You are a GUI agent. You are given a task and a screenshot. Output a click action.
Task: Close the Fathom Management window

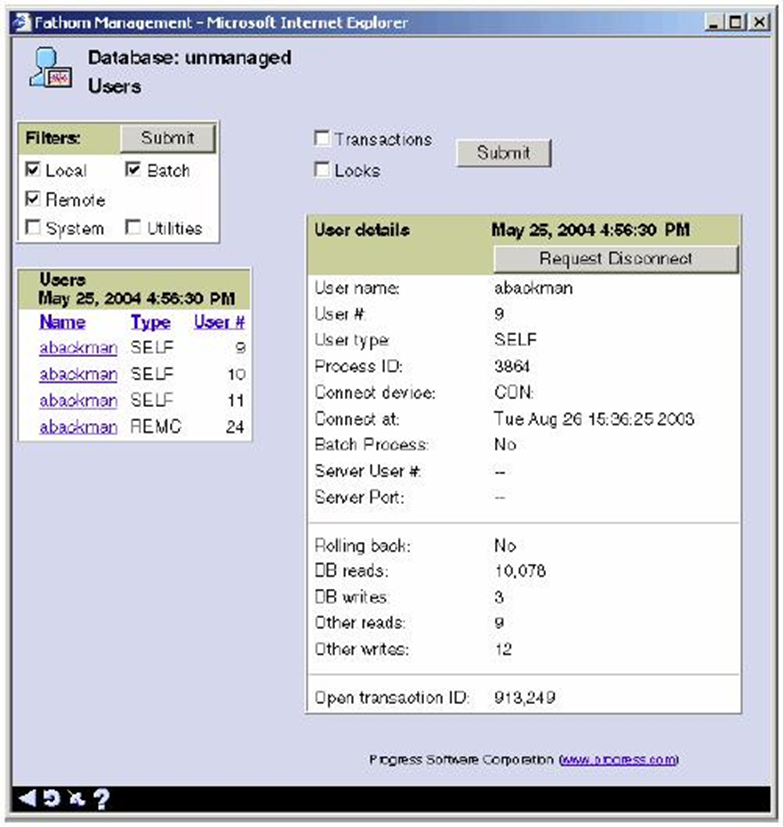tap(759, 22)
